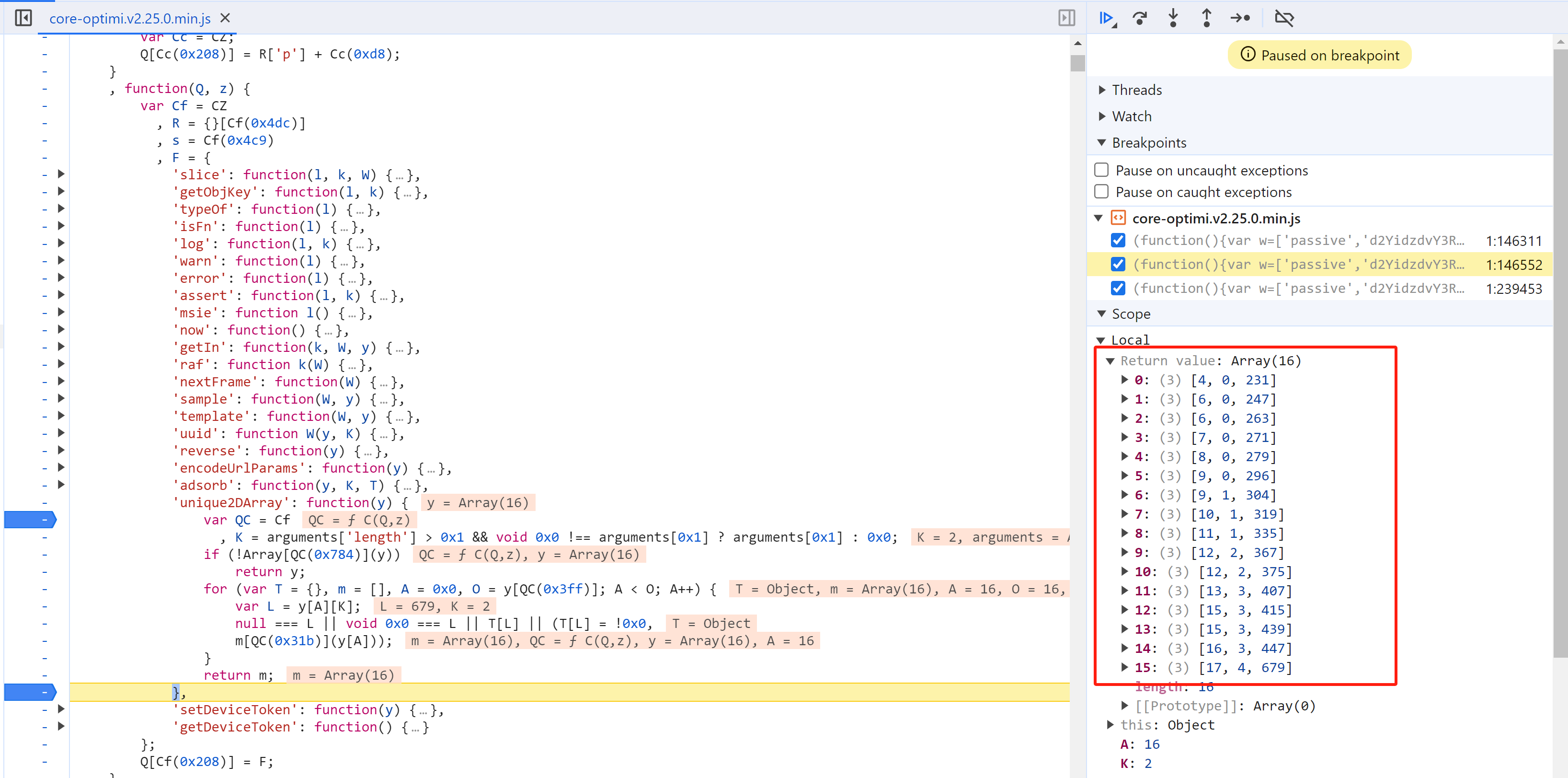
Task: Toggle the file navigator sidebar
Action: click(x=23, y=18)
